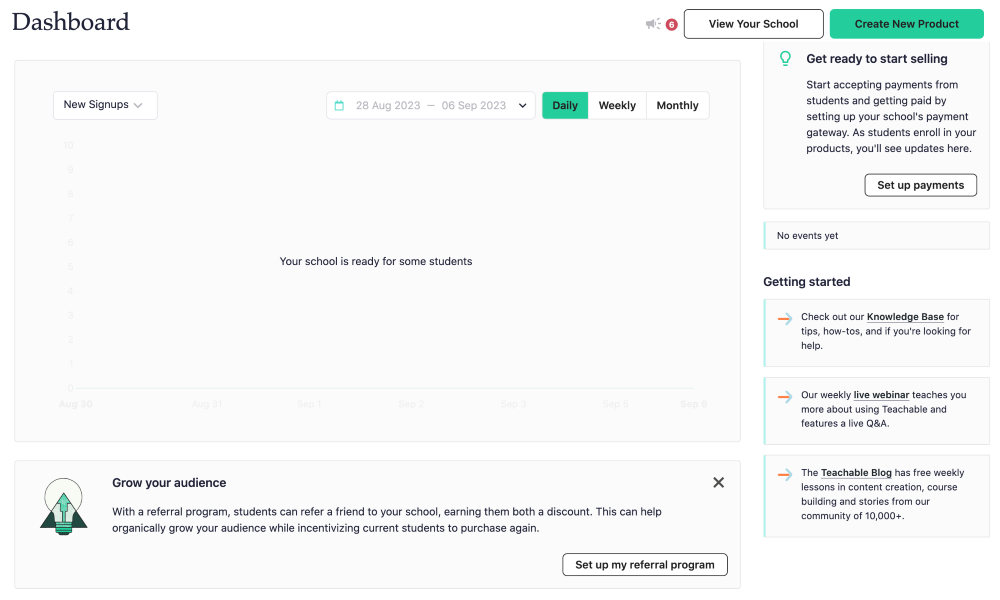Image resolution: width=1000 pixels, height=600 pixels.
Task: Click the Getting started heading
Action: click(807, 282)
